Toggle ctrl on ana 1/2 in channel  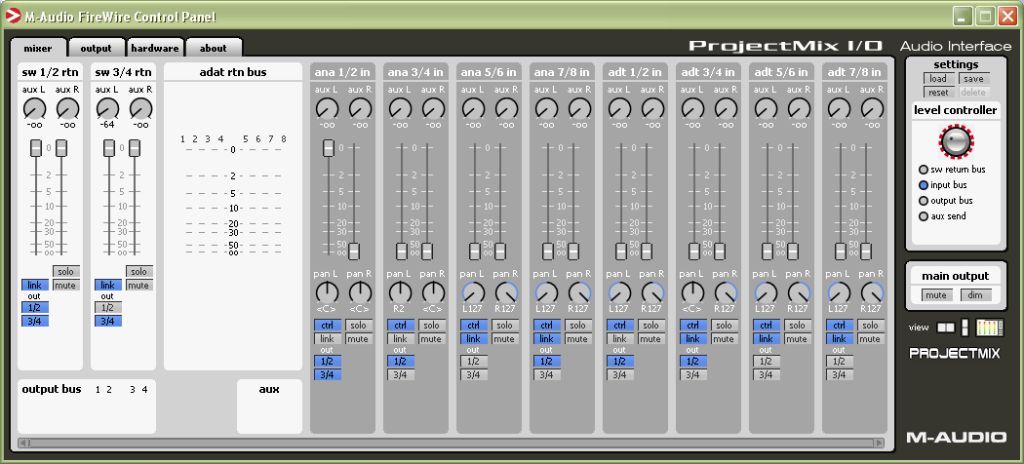click(327, 325)
